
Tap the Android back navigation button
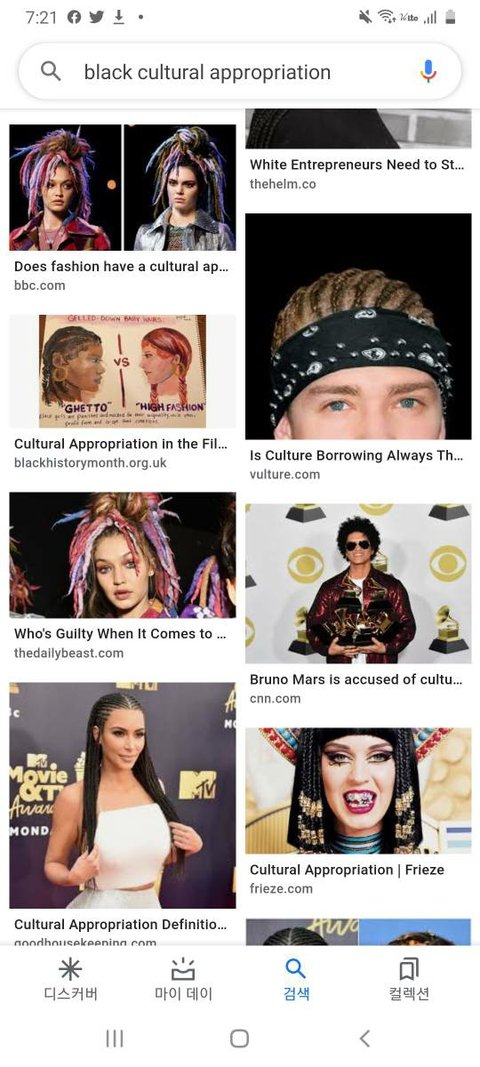click(x=365, y=1038)
